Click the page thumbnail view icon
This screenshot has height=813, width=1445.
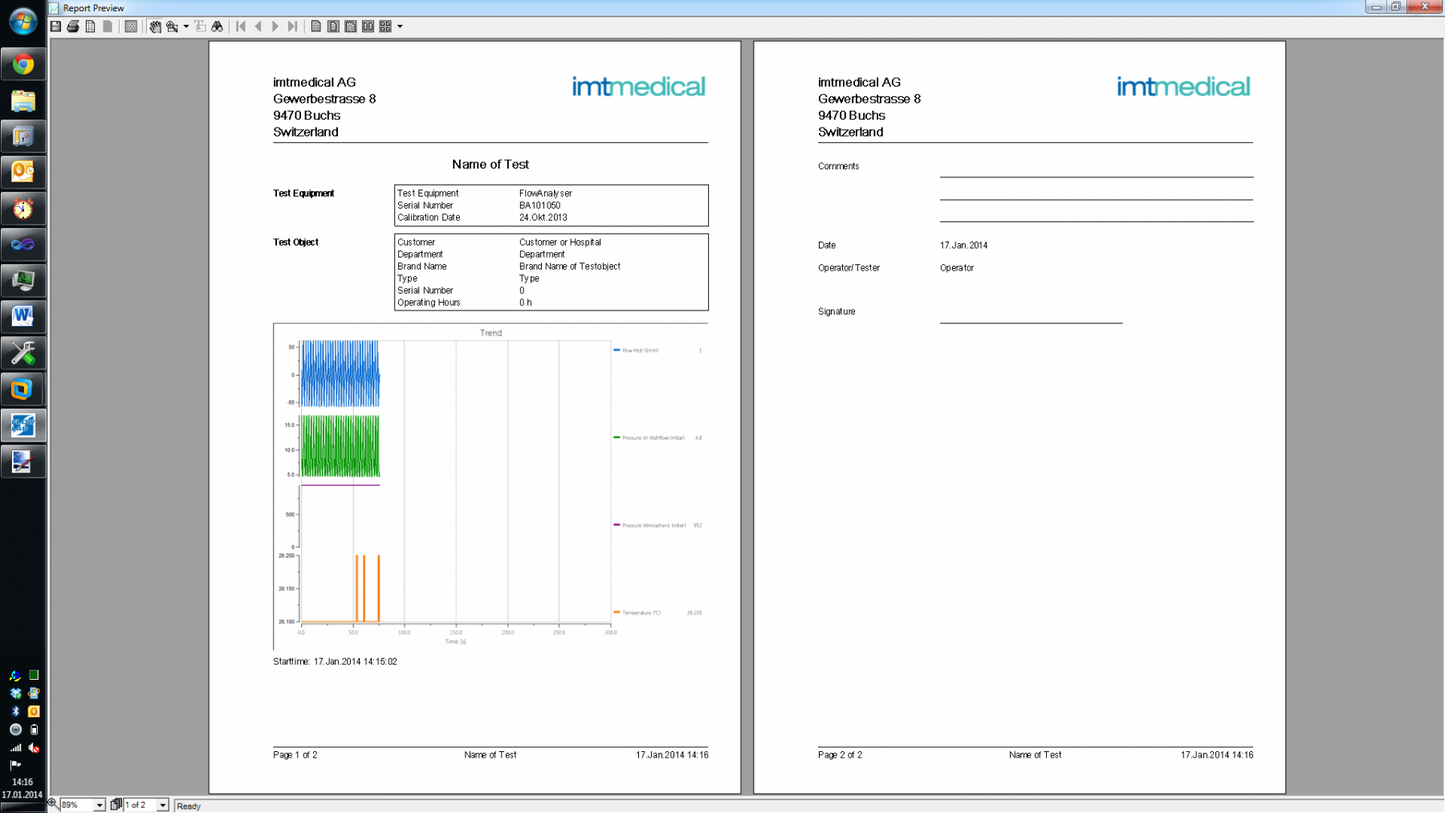coord(131,25)
